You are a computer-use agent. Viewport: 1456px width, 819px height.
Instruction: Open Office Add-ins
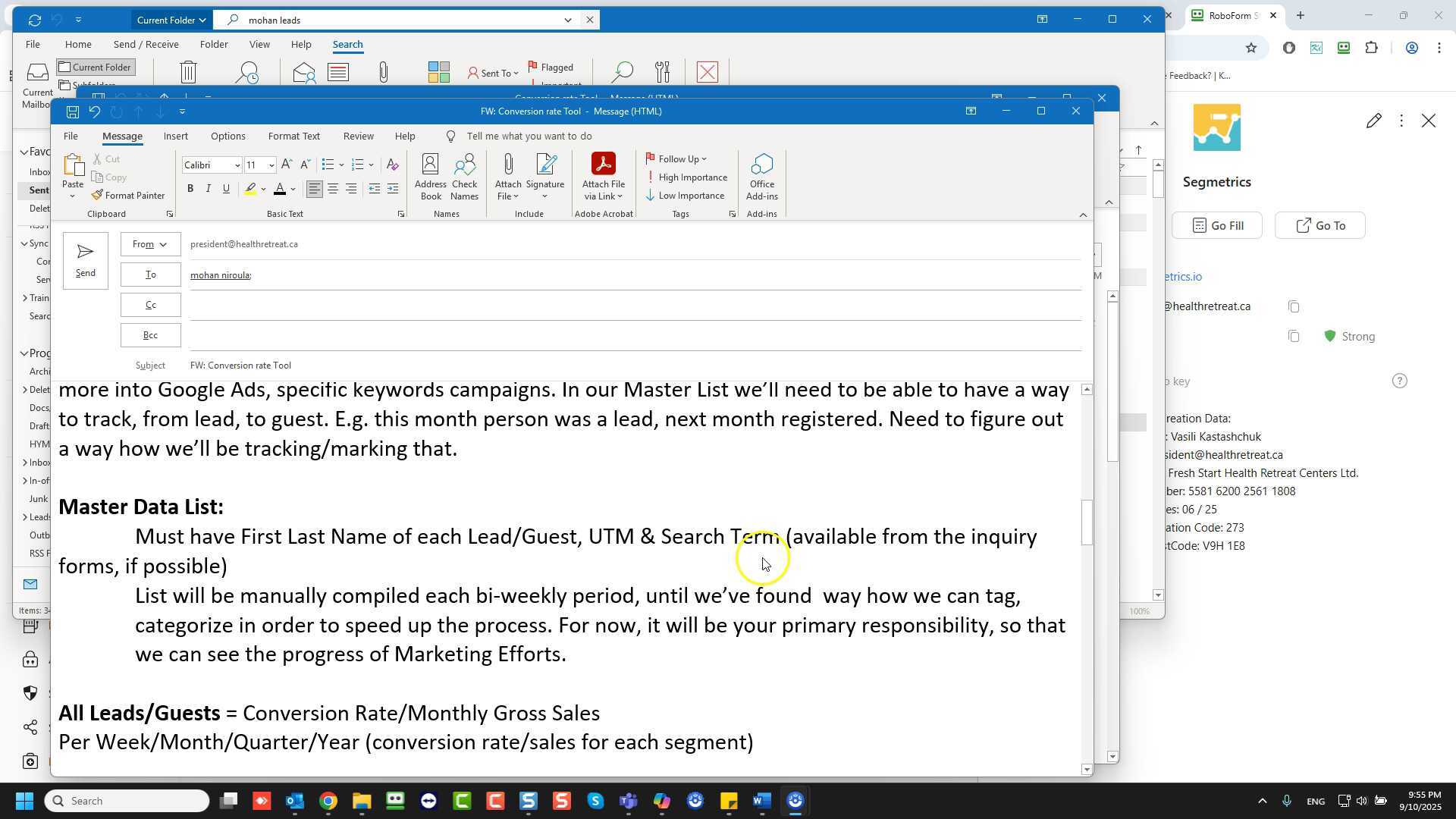coord(761,176)
